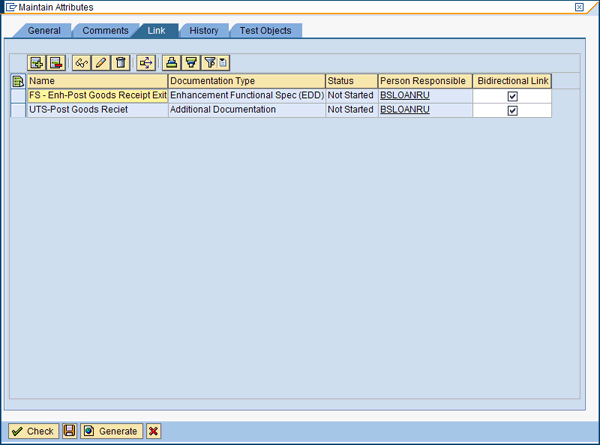Image resolution: width=600 pixels, height=445 pixels.
Task: Click the insert row icon in toolbar
Action: (x=38, y=63)
